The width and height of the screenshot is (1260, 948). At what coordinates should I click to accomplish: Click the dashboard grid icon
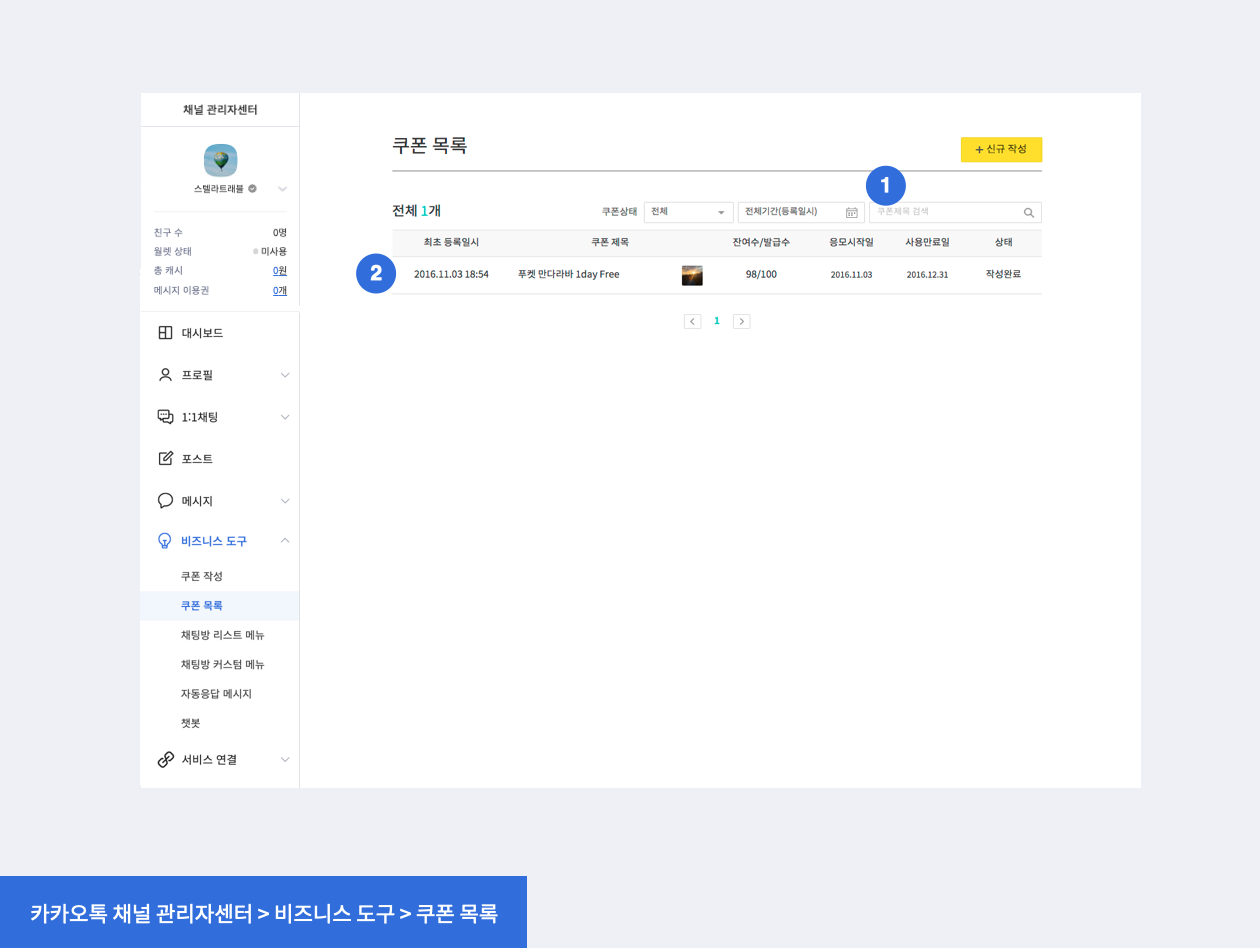(x=166, y=333)
